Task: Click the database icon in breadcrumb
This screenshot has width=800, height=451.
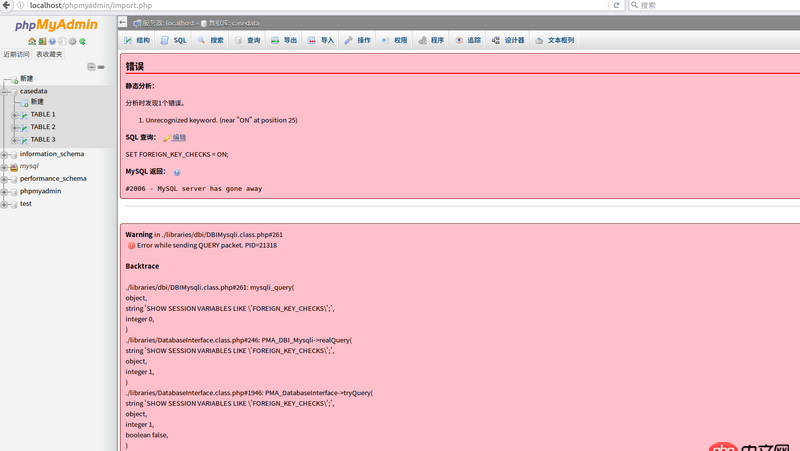Action: pos(204,23)
